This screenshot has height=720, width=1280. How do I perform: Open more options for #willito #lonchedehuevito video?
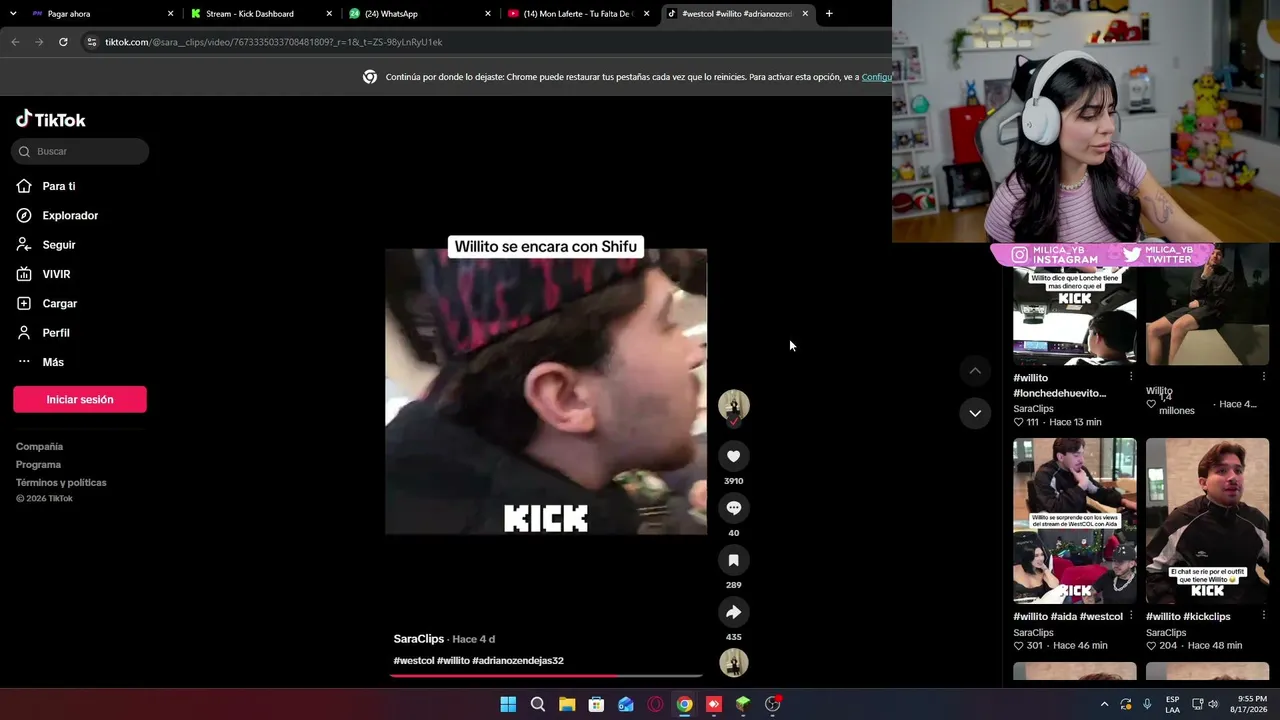pos(1131,377)
